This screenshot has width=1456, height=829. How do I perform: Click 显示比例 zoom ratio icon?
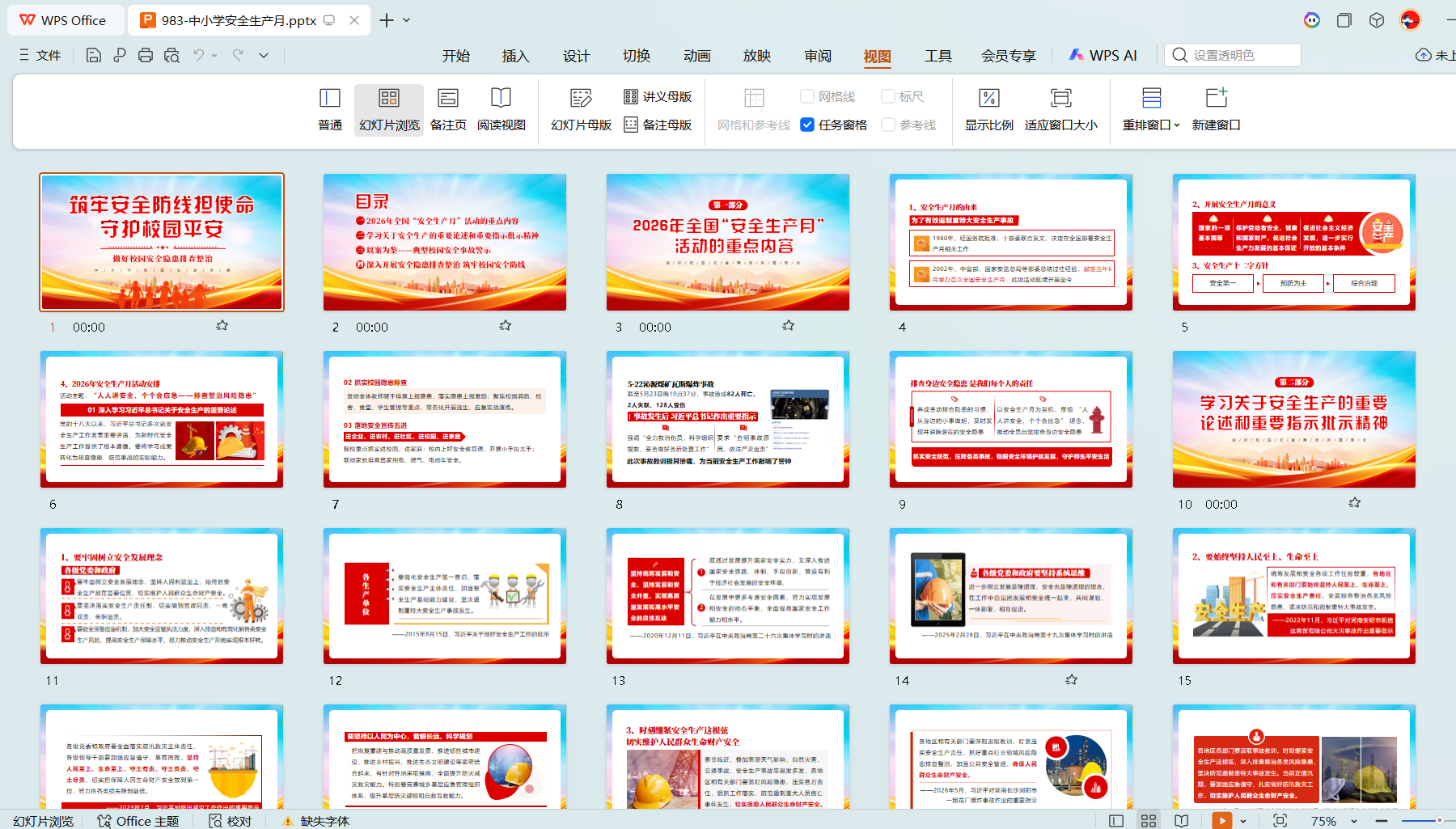pos(988,109)
